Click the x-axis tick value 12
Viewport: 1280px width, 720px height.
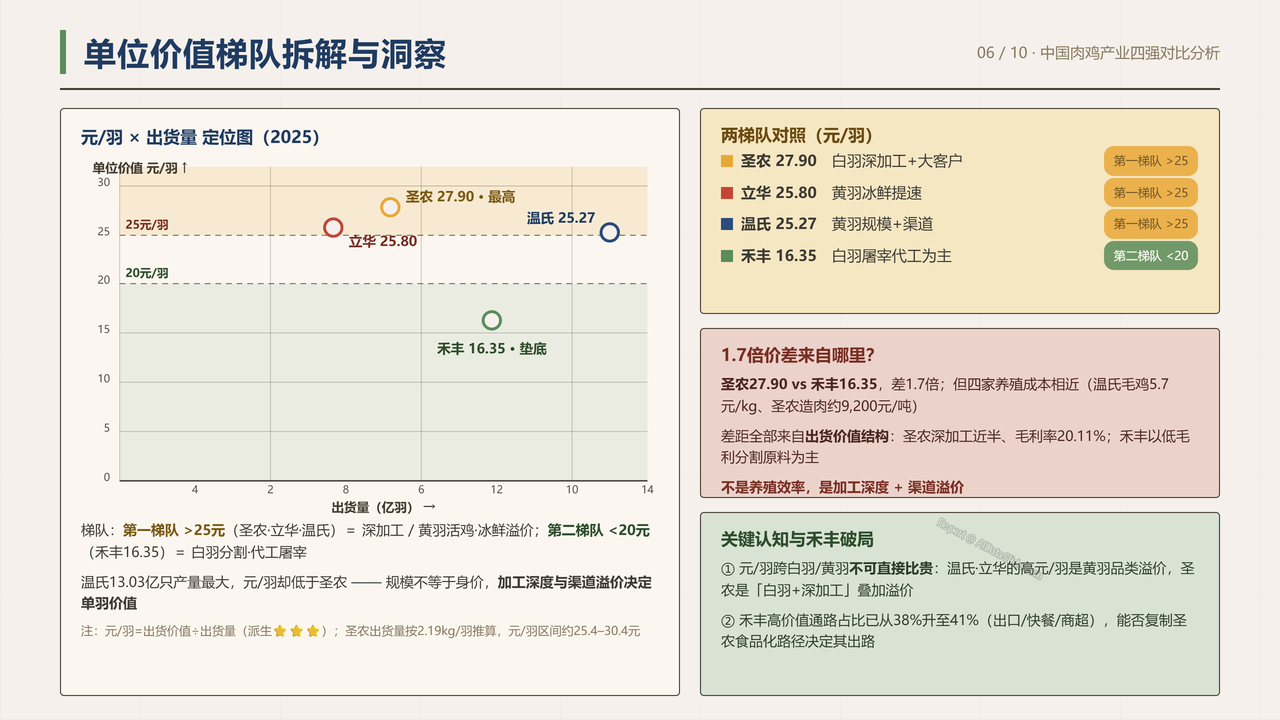click(x=496, y=489)
